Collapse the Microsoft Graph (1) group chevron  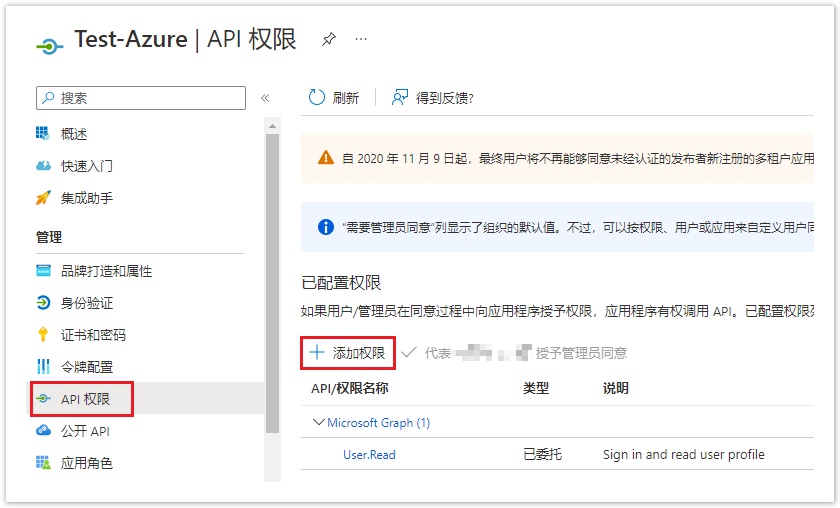(318, 422)
